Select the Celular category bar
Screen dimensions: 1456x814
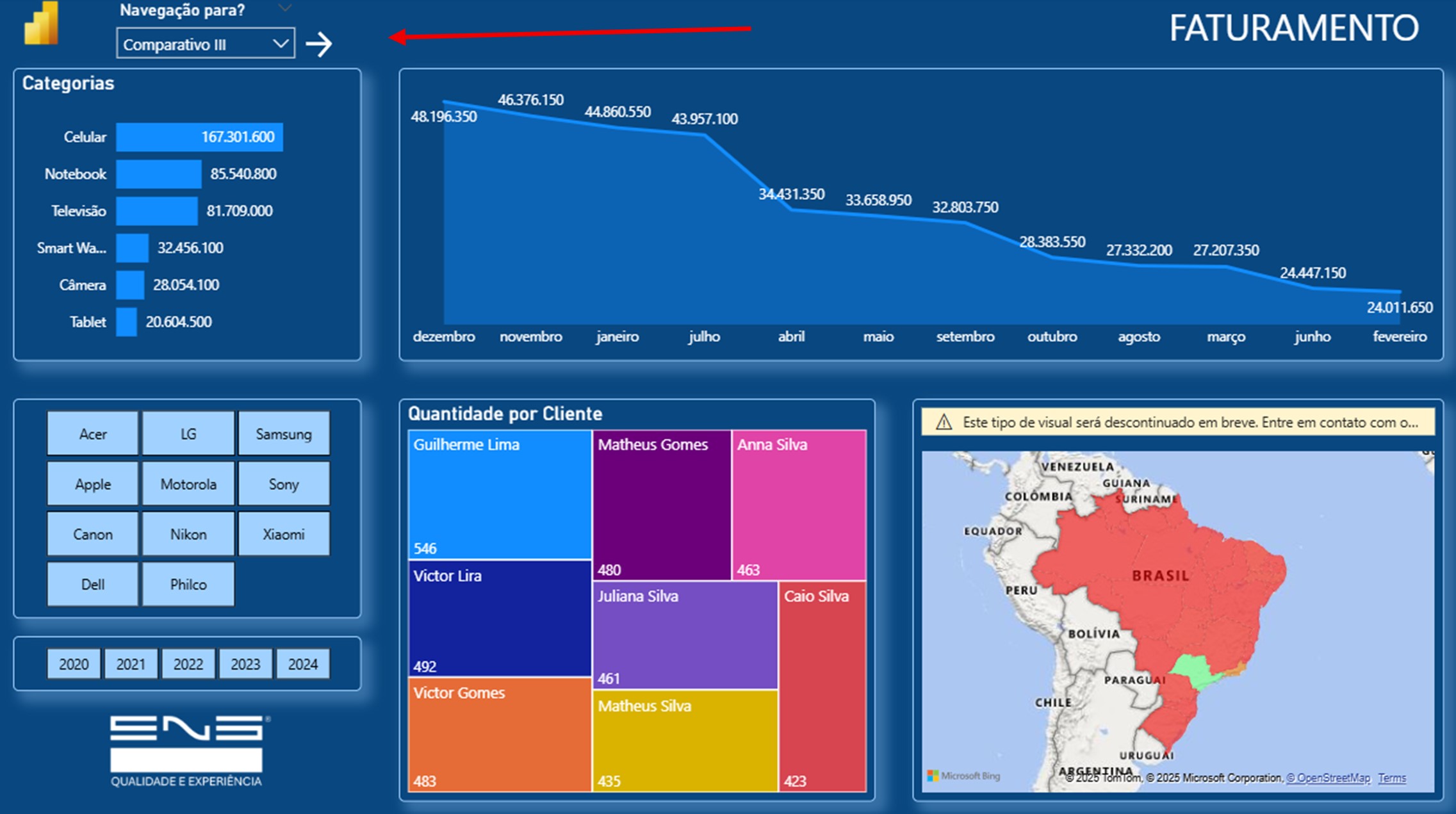[x=199, y=137]
